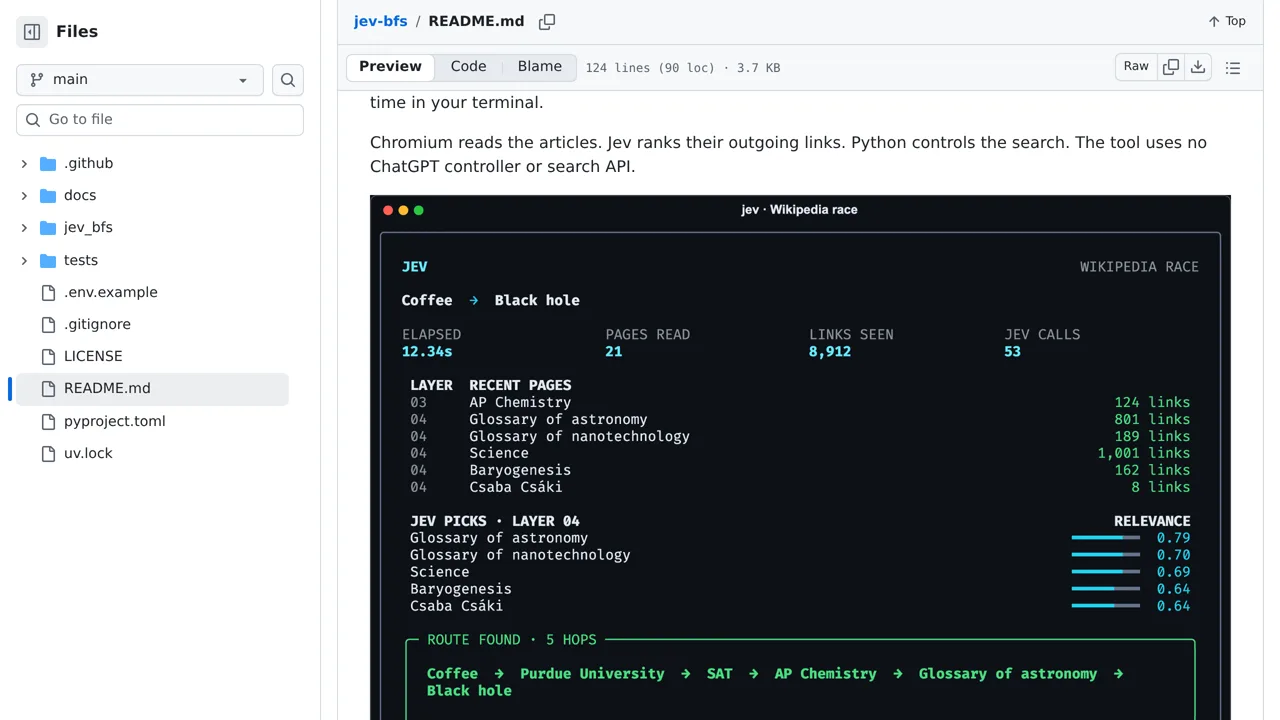Expand the docs folder chevron
The height and width of the screenshot is (720, 1280).
point(24,195)
